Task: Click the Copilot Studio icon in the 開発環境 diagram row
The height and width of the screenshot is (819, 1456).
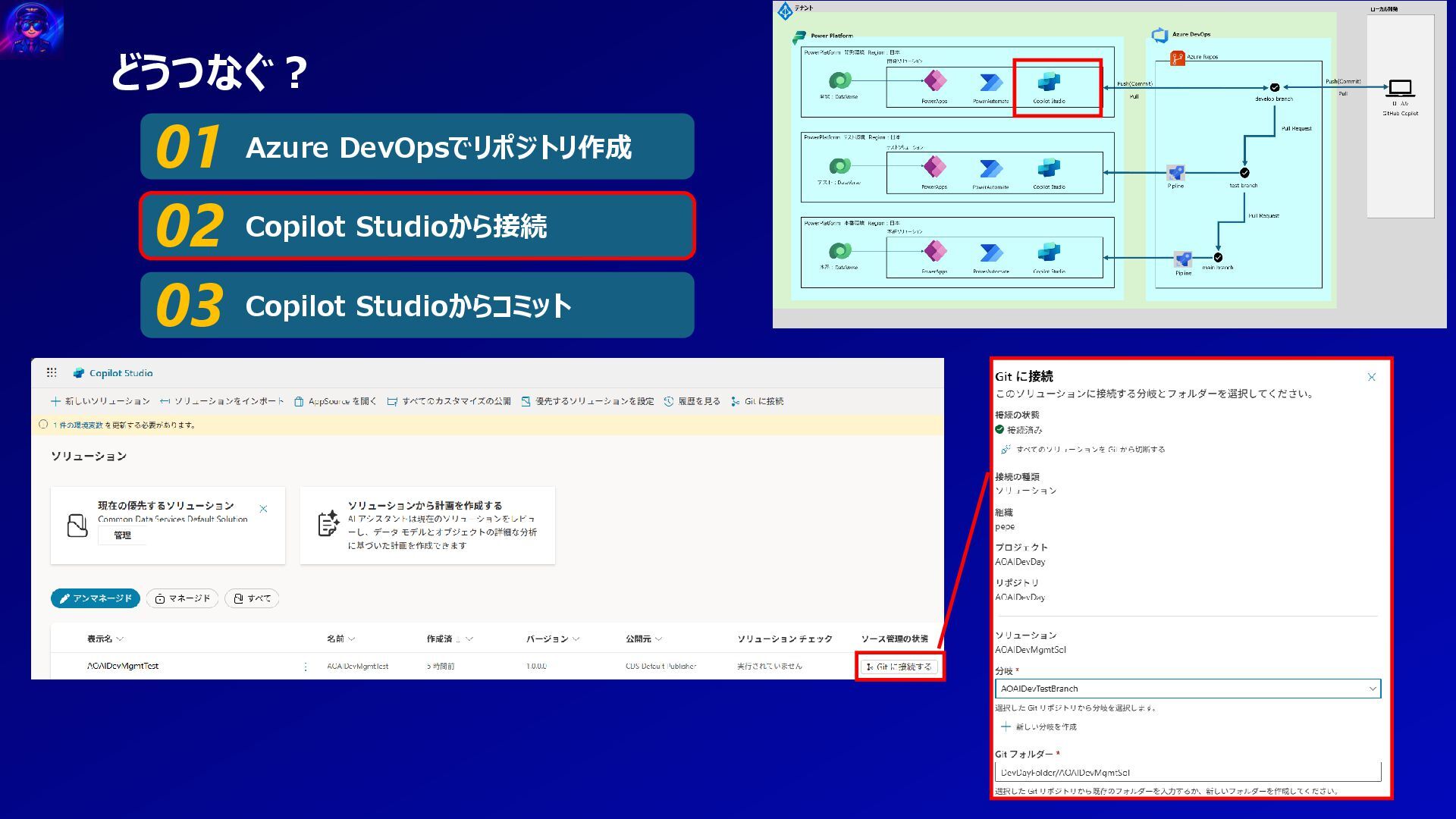Action: click(1049, 82)
